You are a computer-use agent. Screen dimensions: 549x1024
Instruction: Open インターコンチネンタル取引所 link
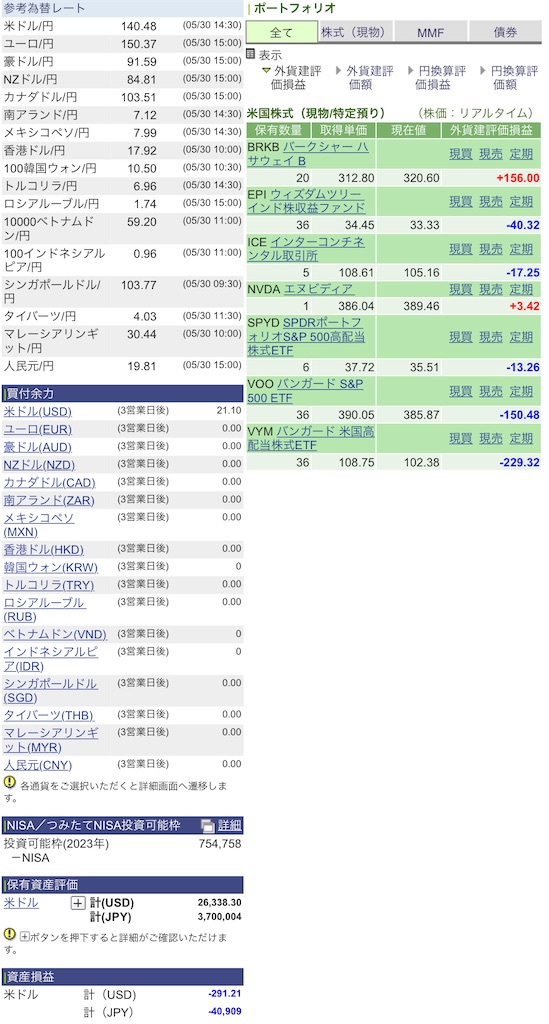tap(306, 249)
